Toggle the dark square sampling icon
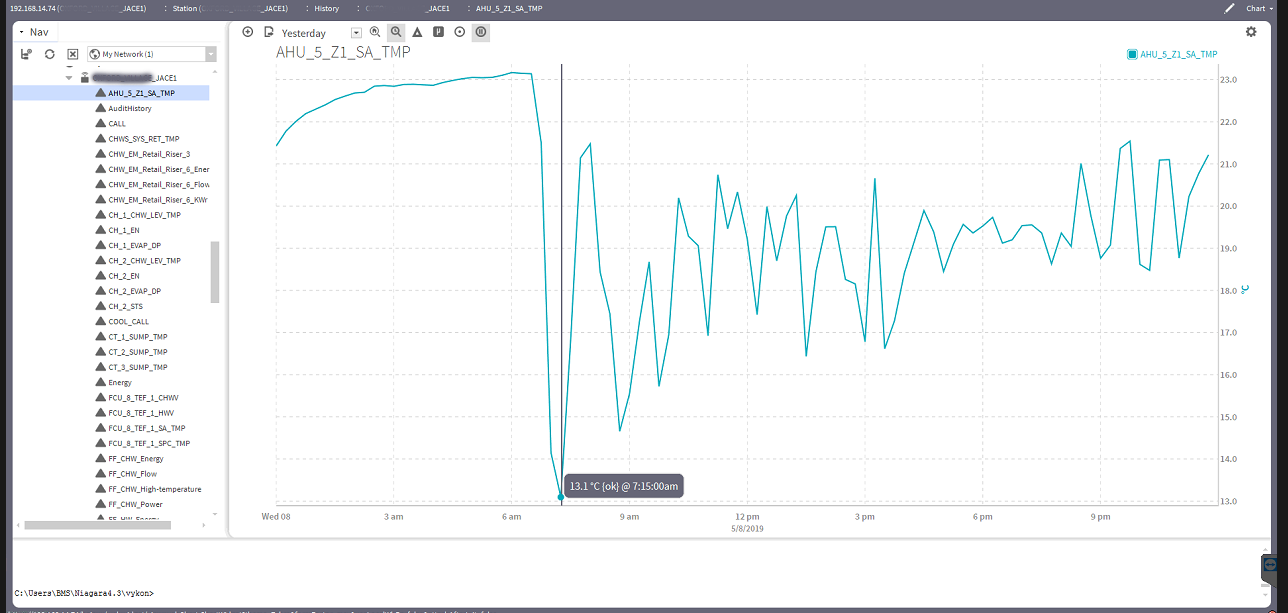 439,32
